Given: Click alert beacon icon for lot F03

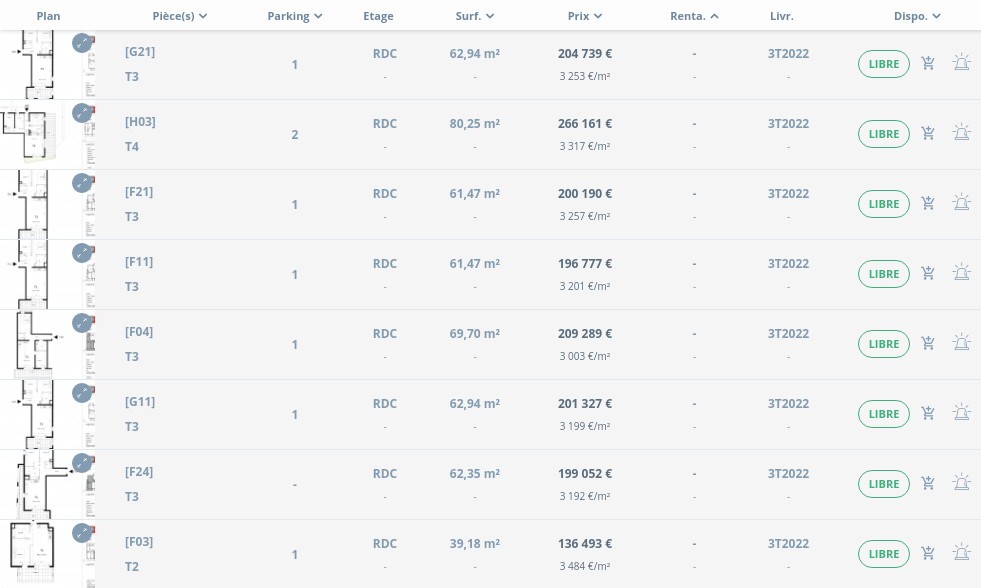Looking at the screenshot, I should pyautogui.click(x=961, y=553).
